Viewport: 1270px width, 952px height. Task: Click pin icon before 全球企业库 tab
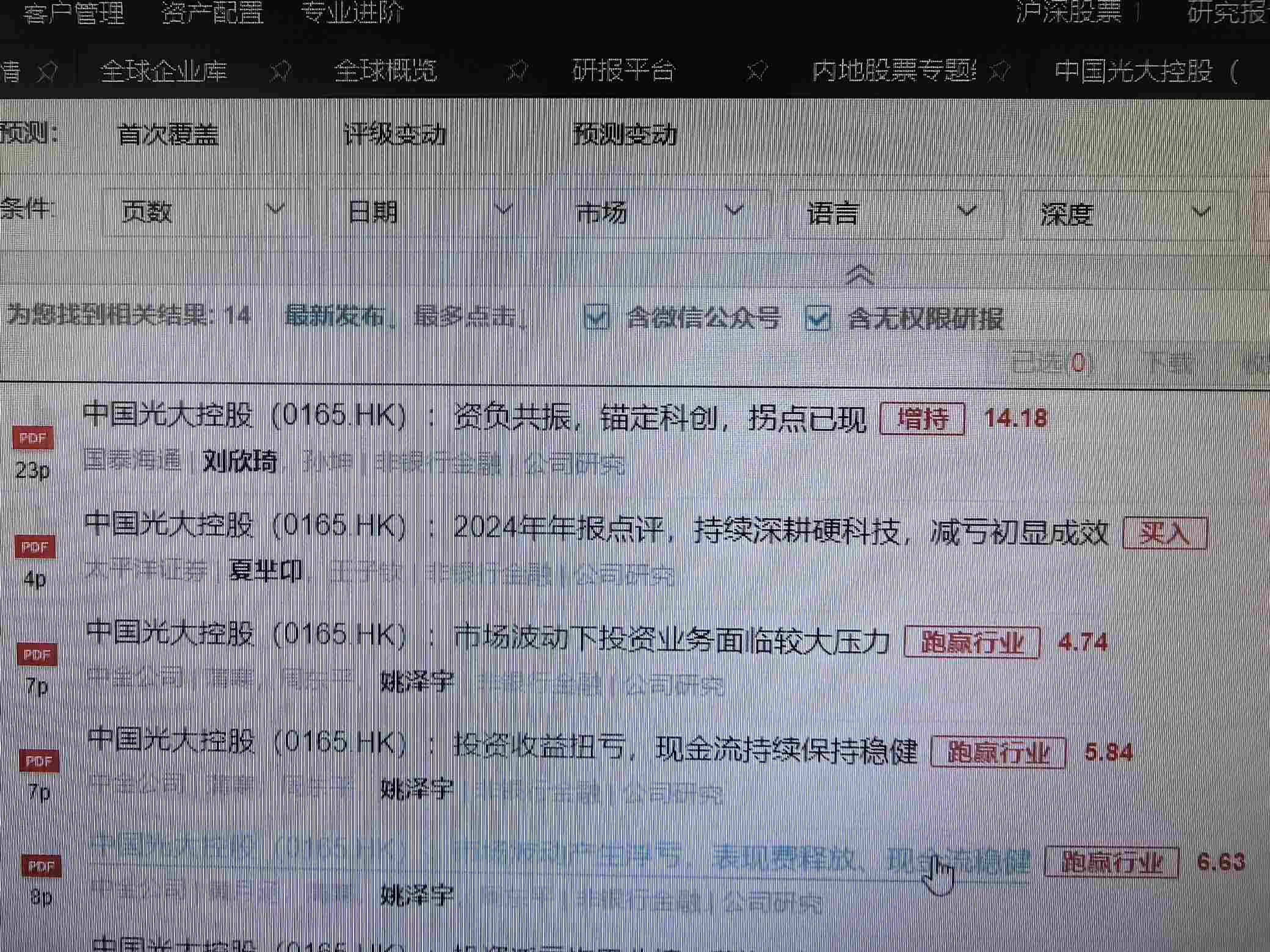(x=46, y=73)
